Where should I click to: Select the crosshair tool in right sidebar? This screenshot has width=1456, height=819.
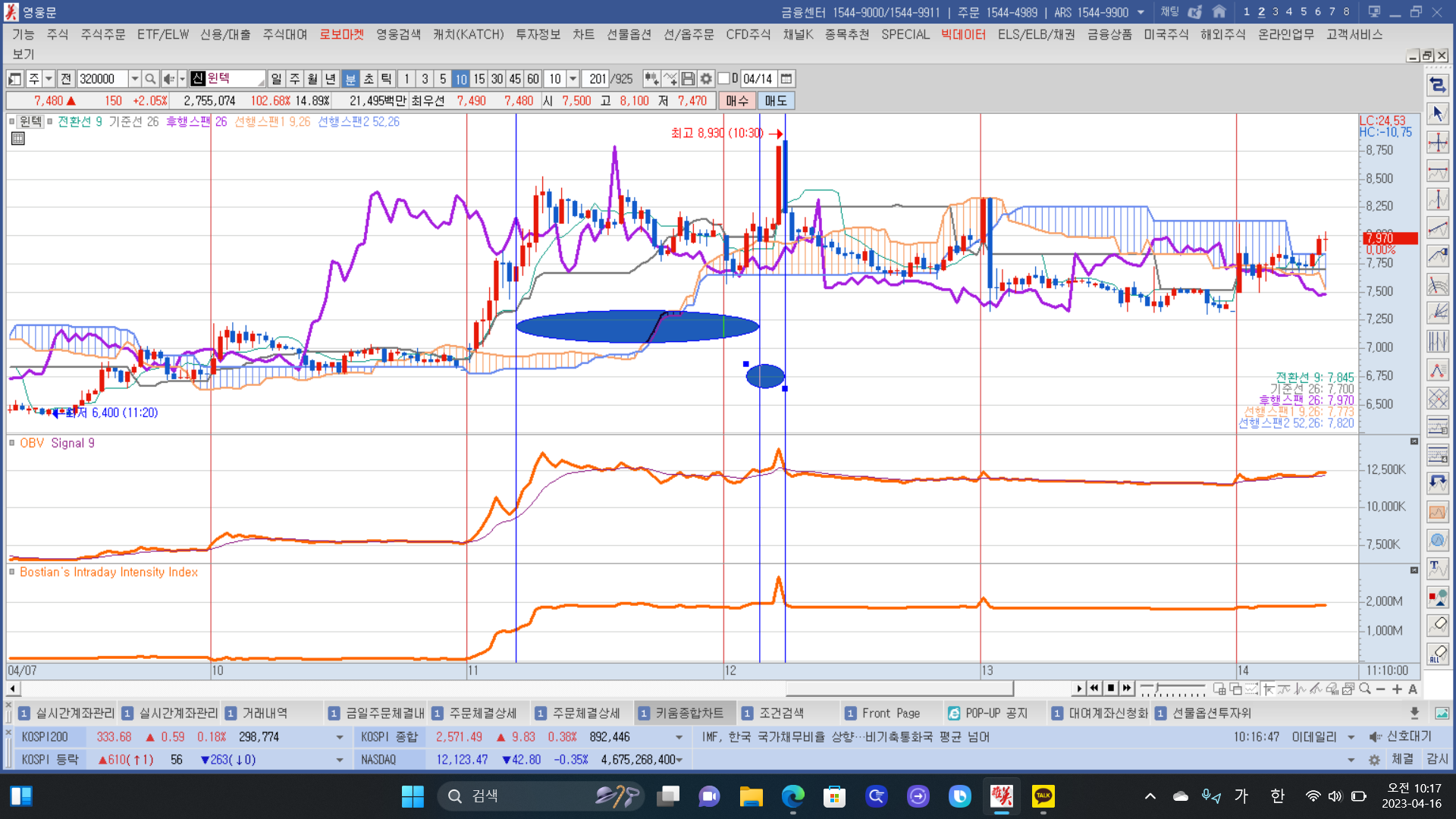tap(1437, 143)
